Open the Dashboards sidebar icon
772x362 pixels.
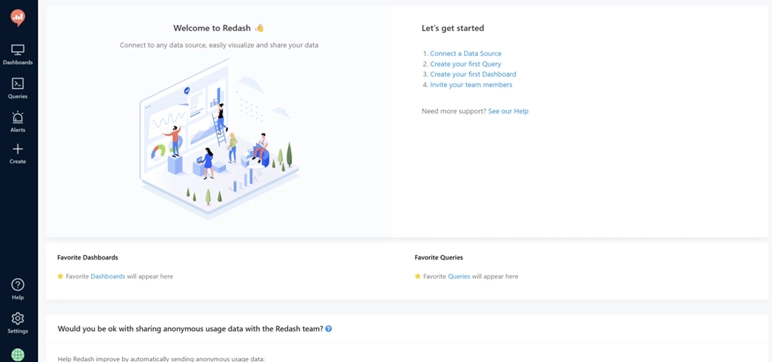(18, 50)
